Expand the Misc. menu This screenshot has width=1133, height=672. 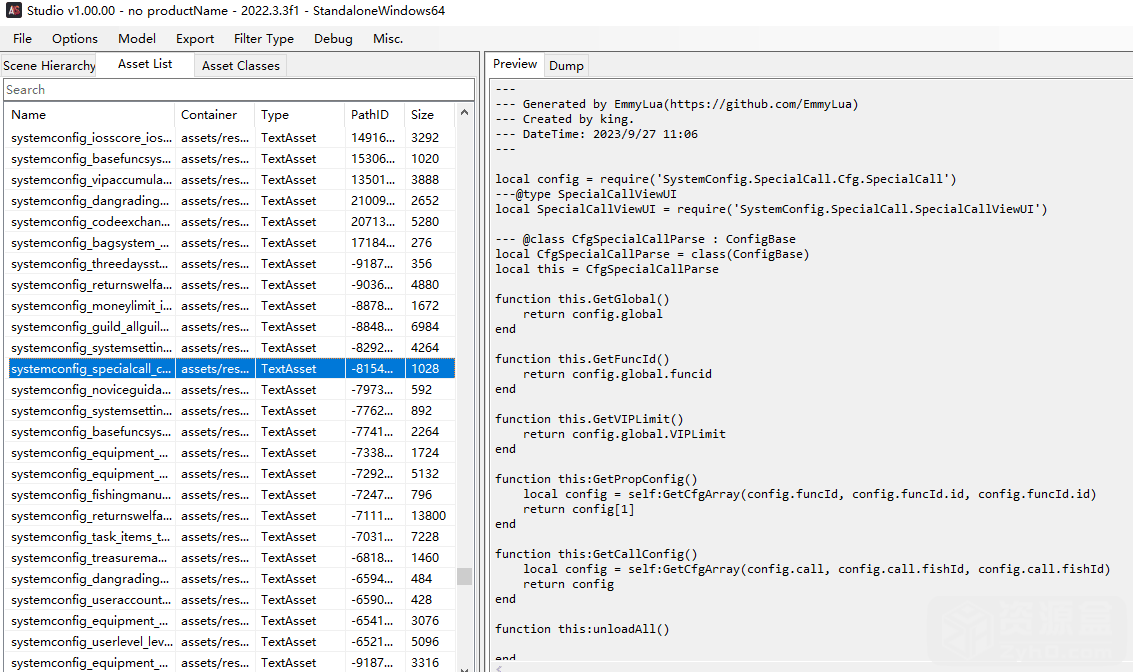click(x=388, y=39)
